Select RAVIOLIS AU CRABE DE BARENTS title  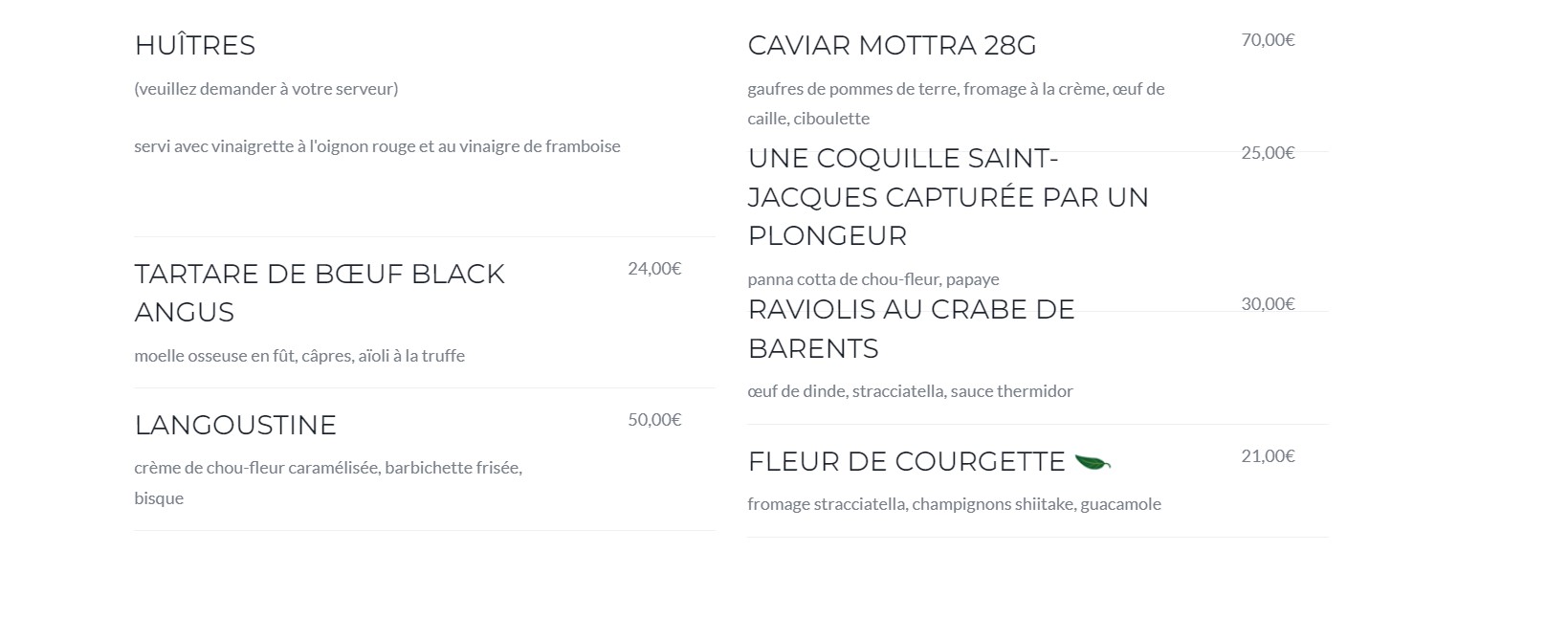912,328
